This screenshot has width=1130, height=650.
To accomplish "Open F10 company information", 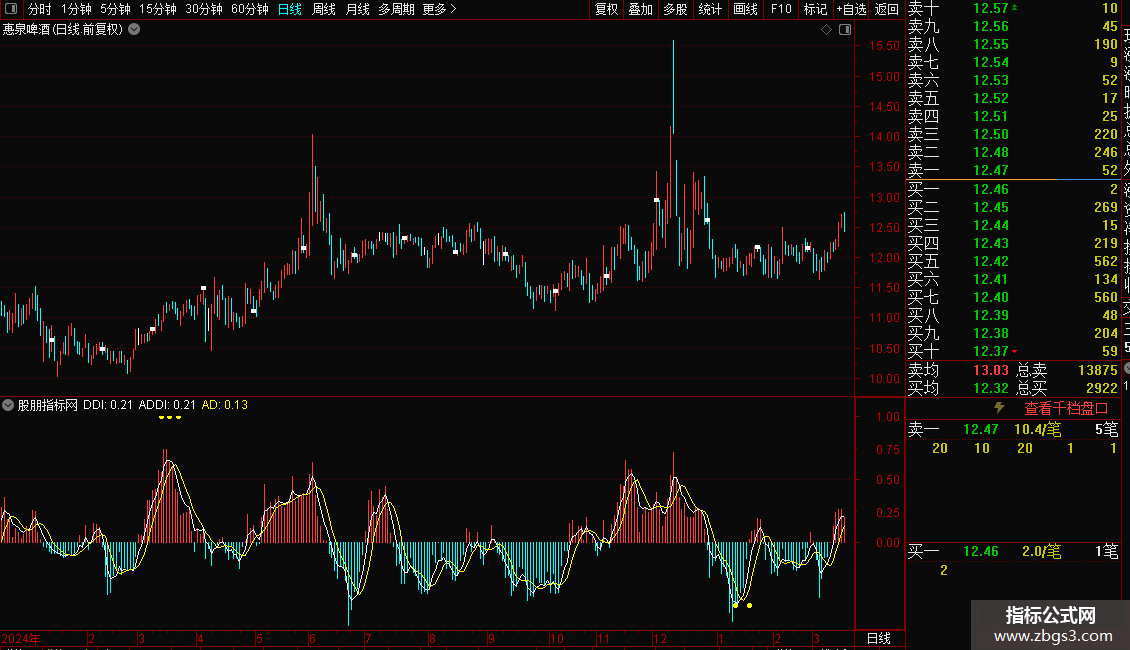I will (780, 9).
